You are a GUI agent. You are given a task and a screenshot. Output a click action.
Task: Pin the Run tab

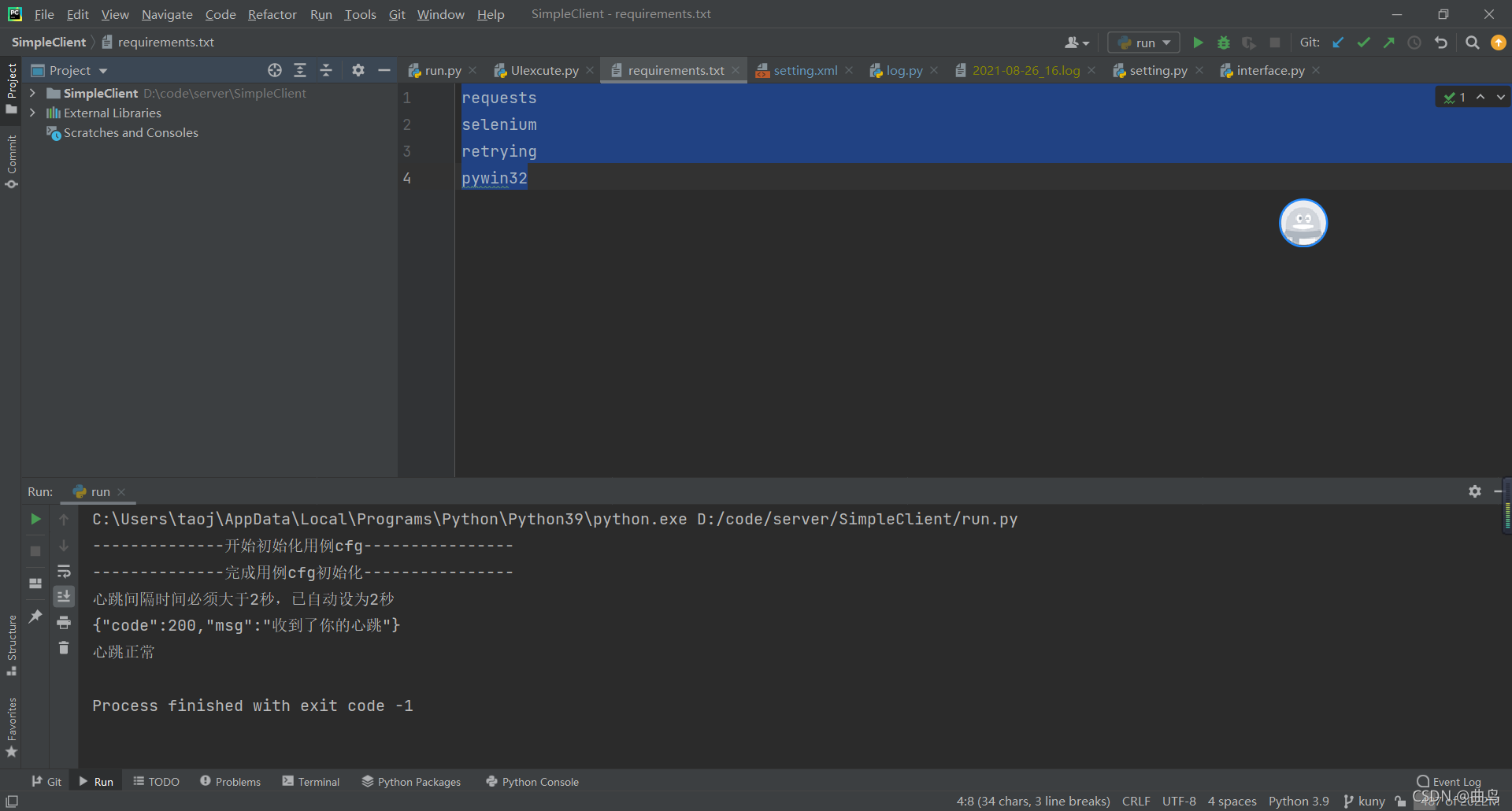pyautogui.click(x=35, y=617)
